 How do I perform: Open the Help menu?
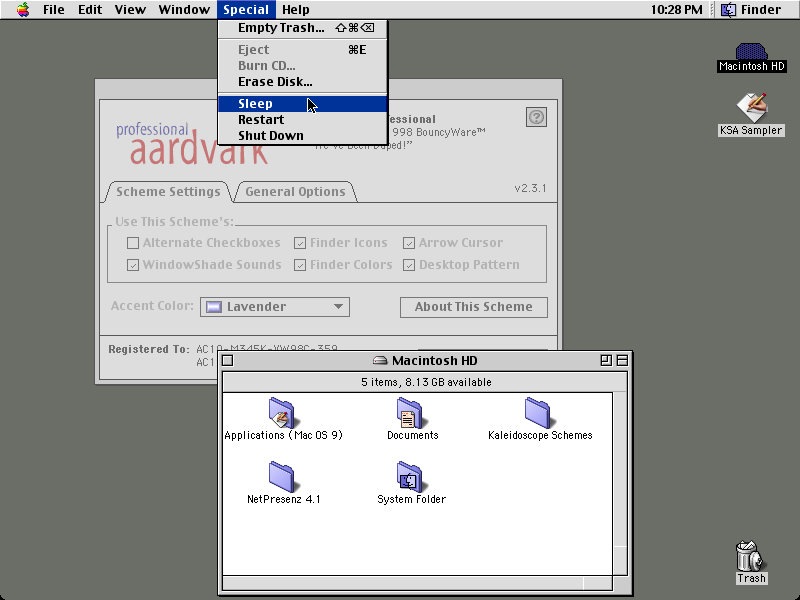[x=295, y=10]
